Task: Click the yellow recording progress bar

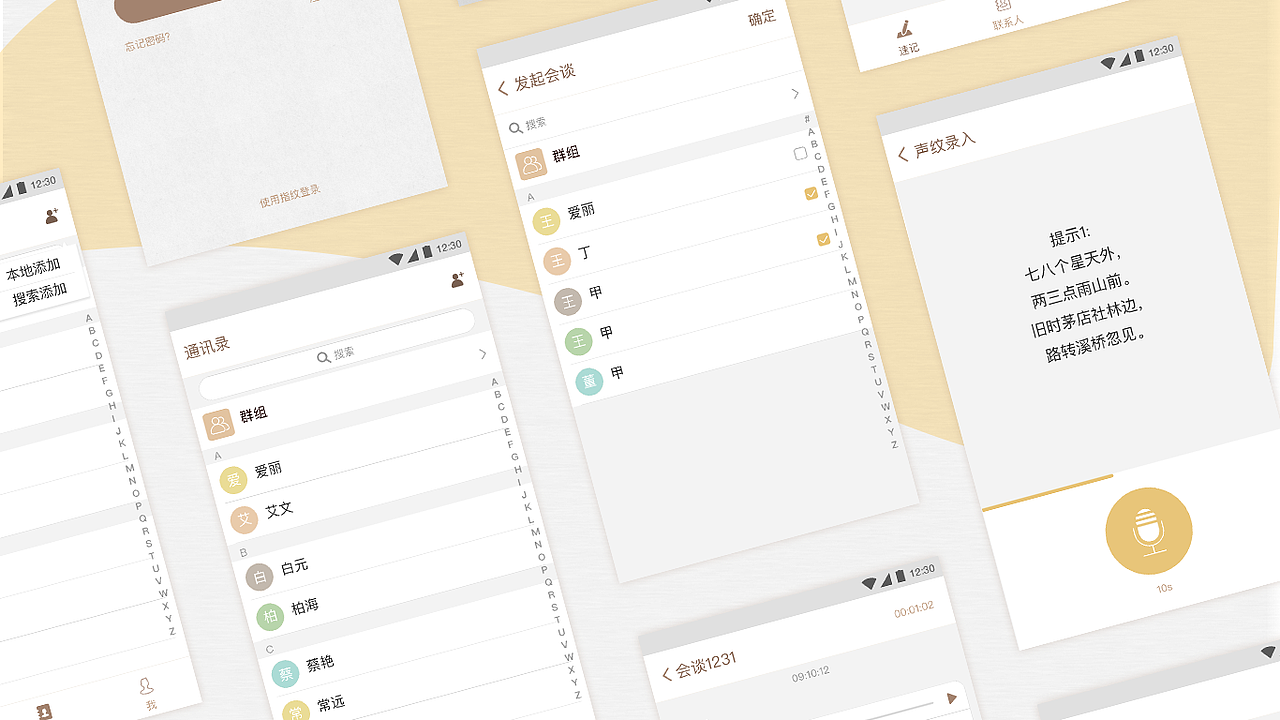Action: point(1048,493)
